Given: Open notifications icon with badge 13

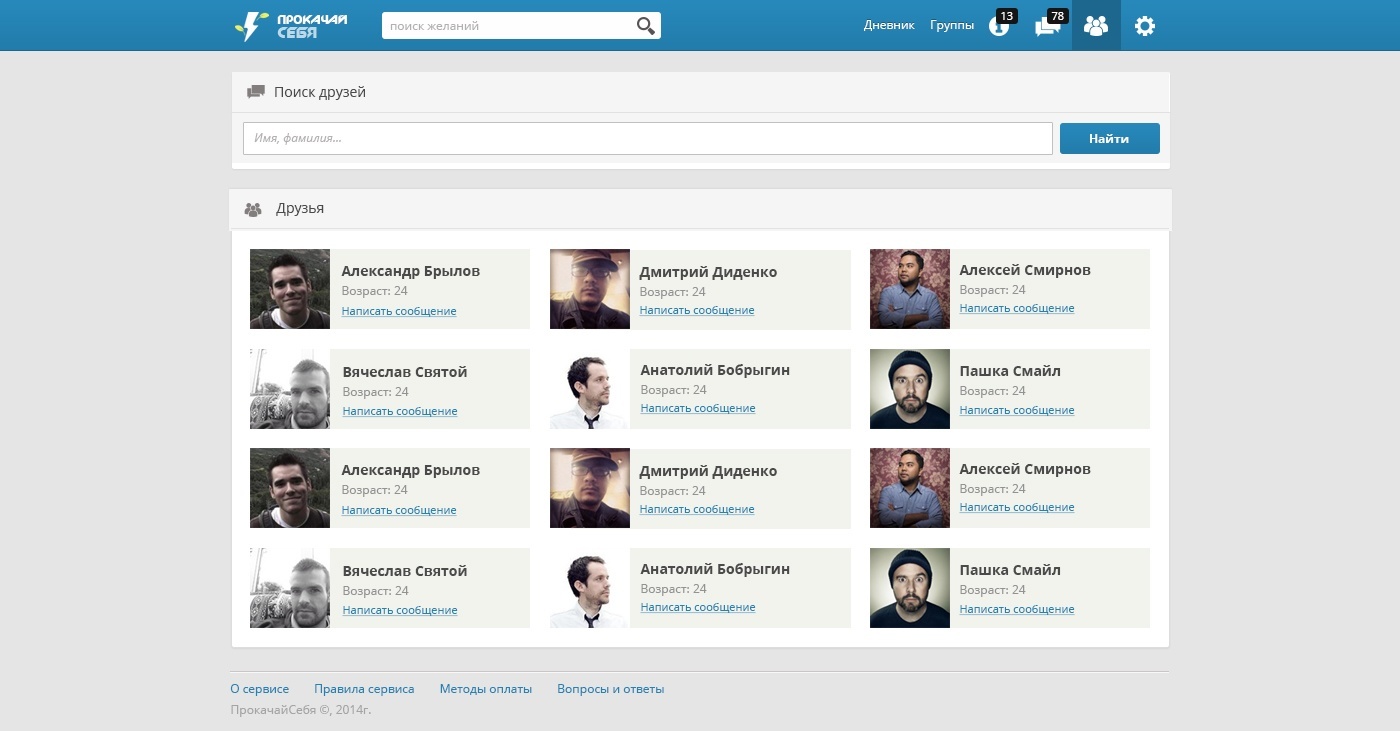Looking at the screenshot, I should pos(1000,24).
